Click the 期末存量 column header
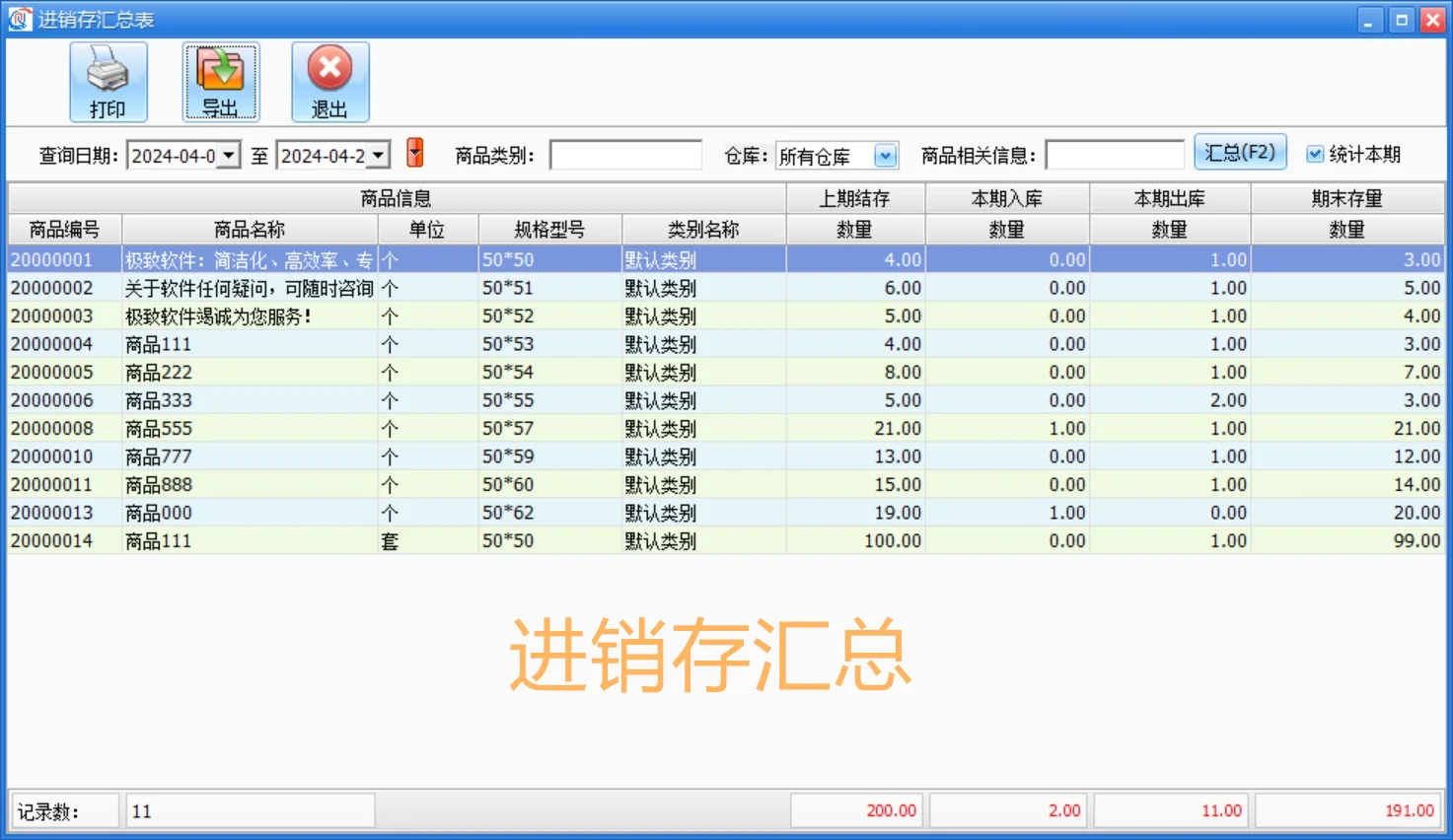 [1347, 197]
